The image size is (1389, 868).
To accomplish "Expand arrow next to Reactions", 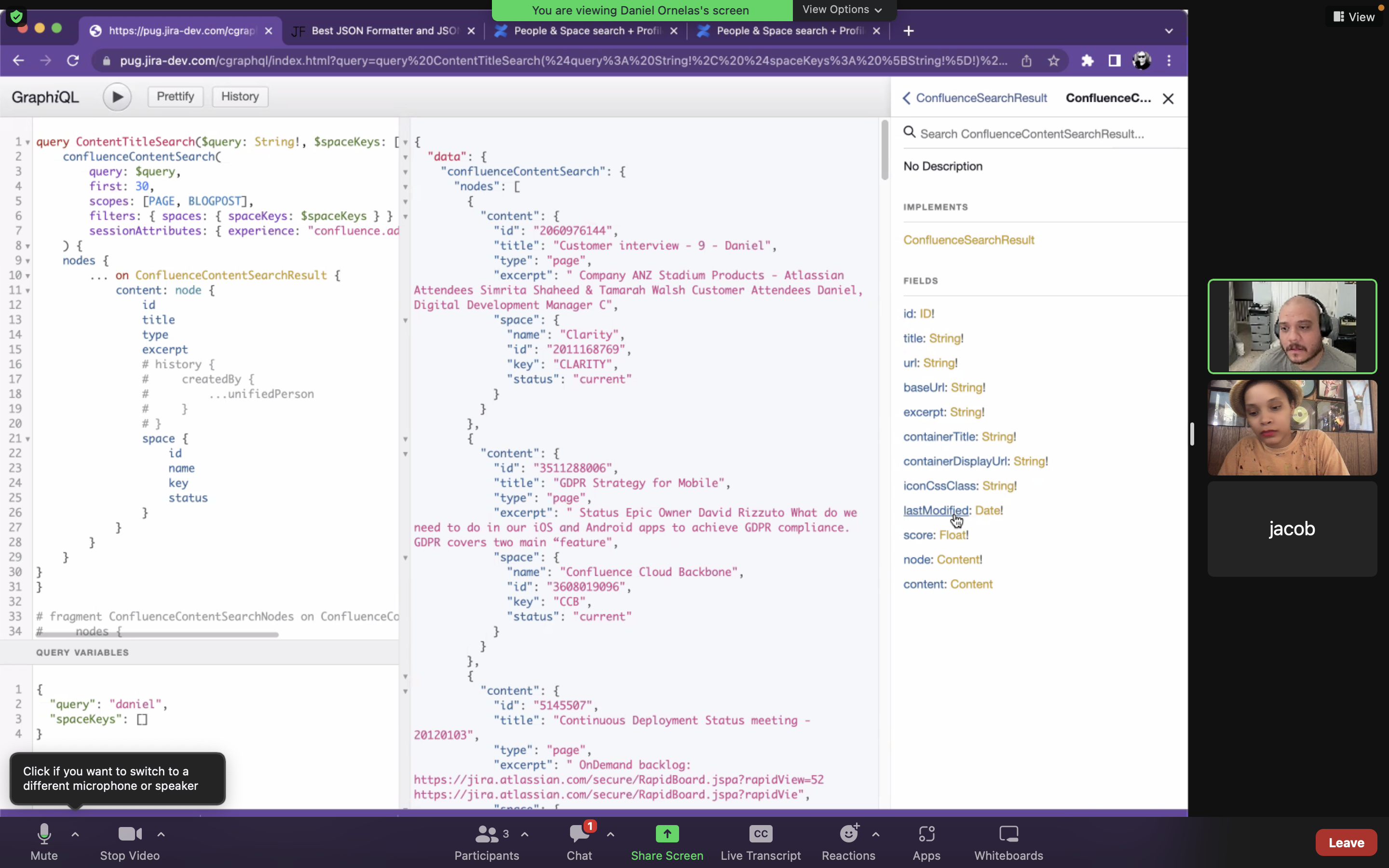I will coord(876,834).
